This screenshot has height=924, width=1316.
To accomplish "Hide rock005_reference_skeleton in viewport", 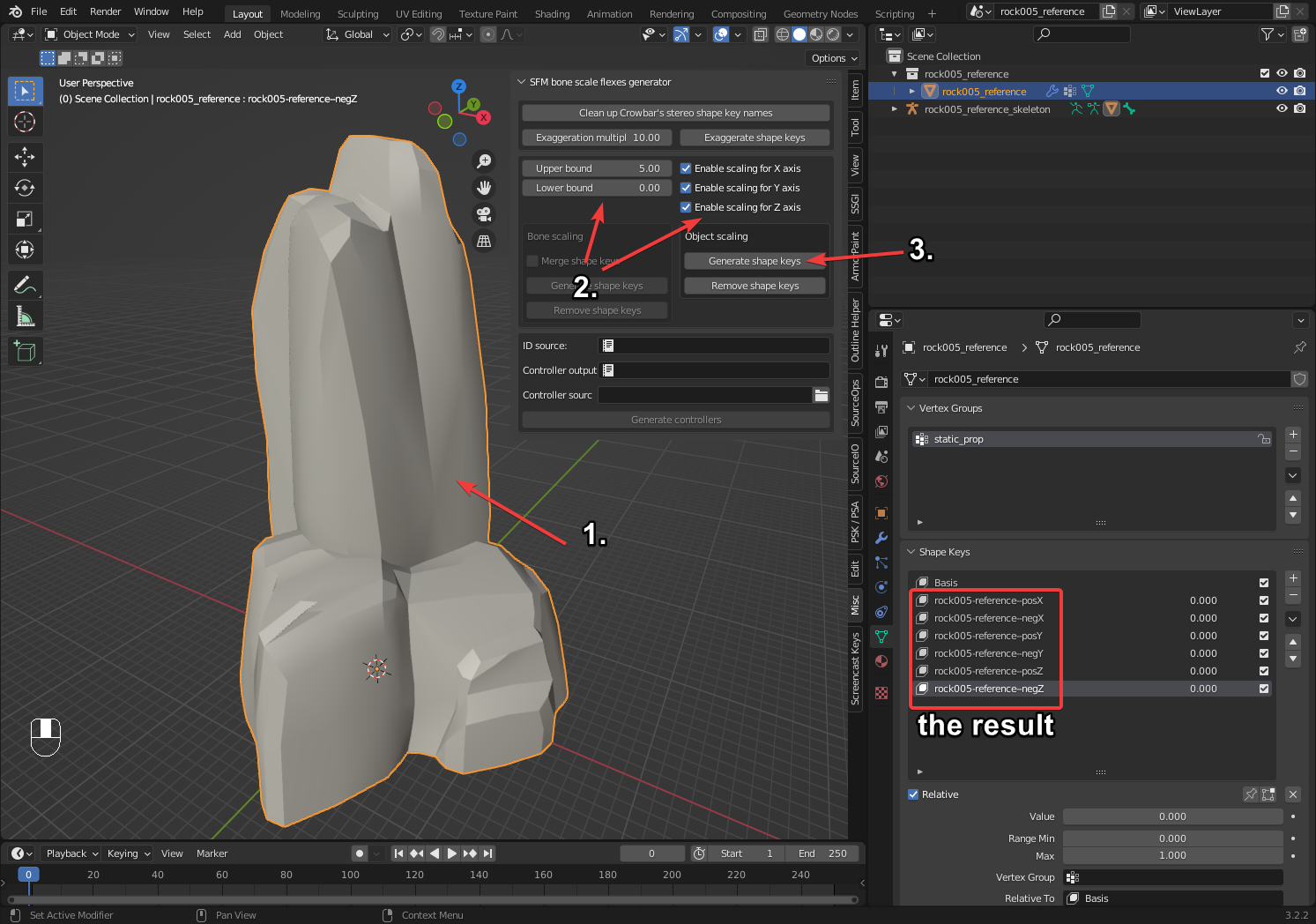I will click(x=1282, y=109).
